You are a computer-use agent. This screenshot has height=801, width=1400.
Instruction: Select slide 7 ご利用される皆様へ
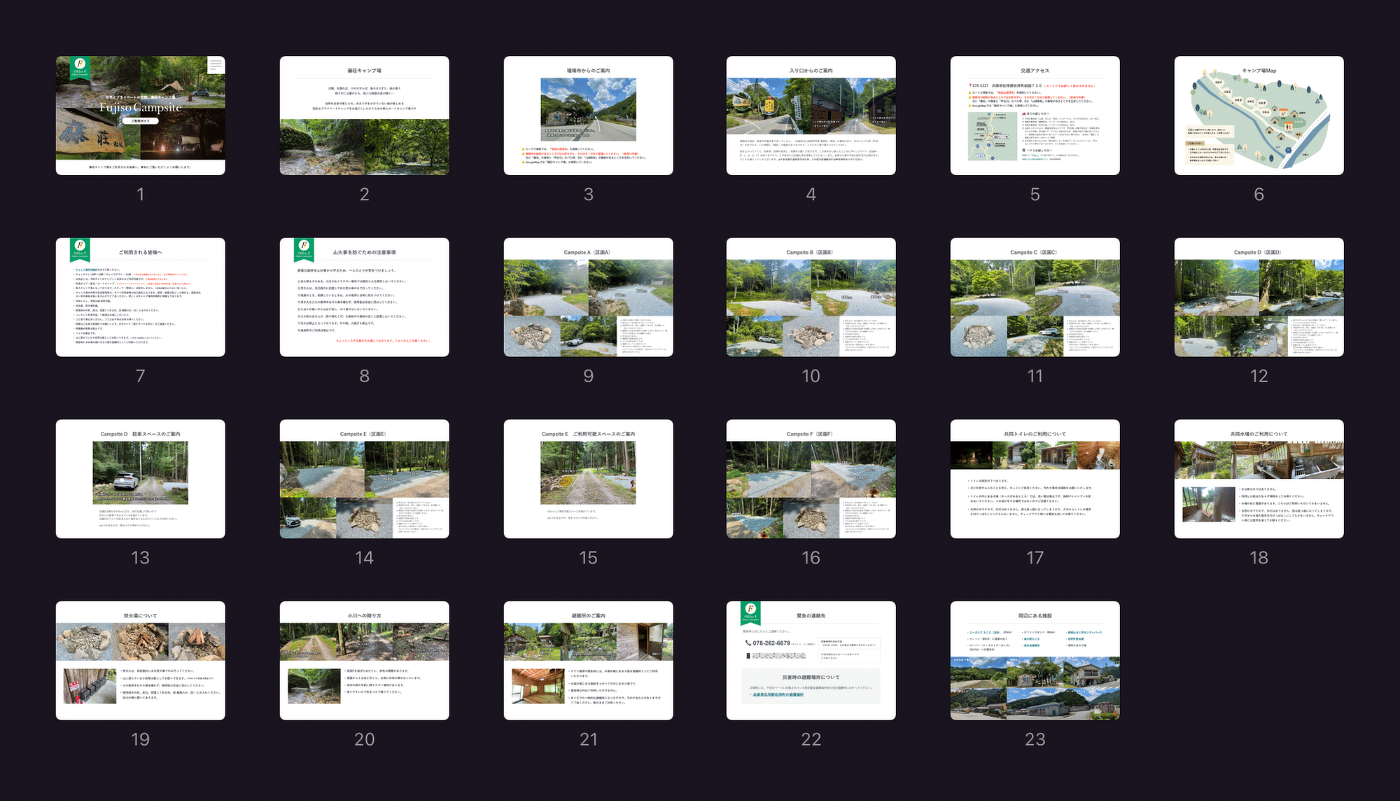pos(140,297)
